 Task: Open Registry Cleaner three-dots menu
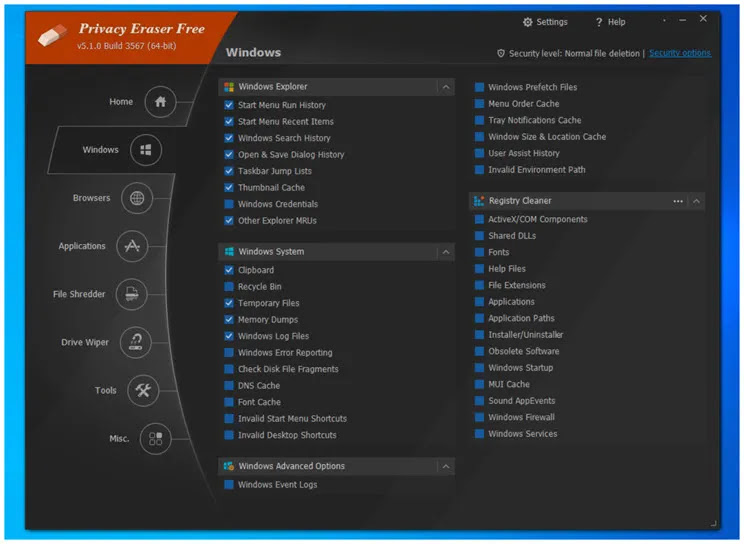pyautogui.click(x=678, y=201)
